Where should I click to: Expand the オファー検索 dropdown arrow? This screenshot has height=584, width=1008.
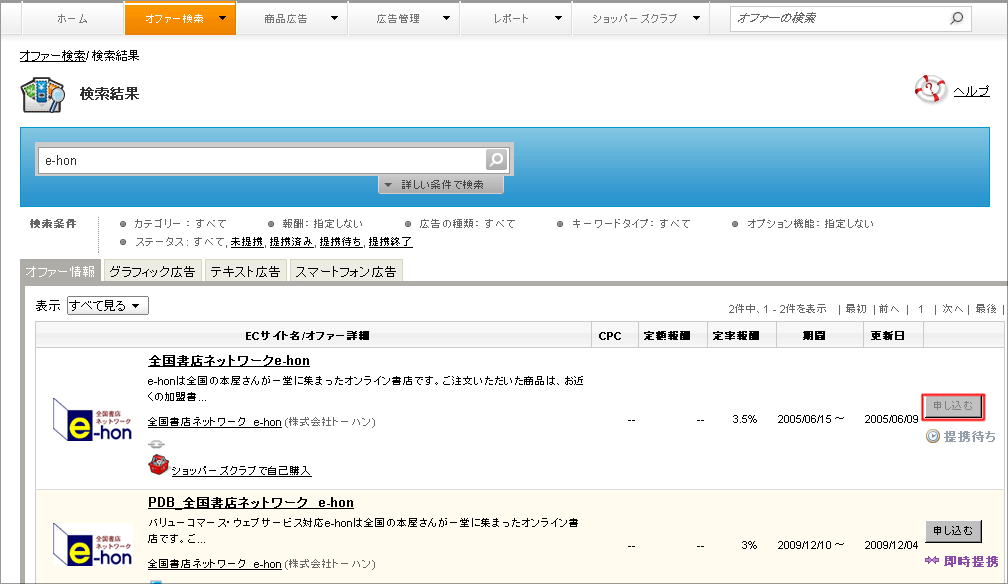pos(222,18)
